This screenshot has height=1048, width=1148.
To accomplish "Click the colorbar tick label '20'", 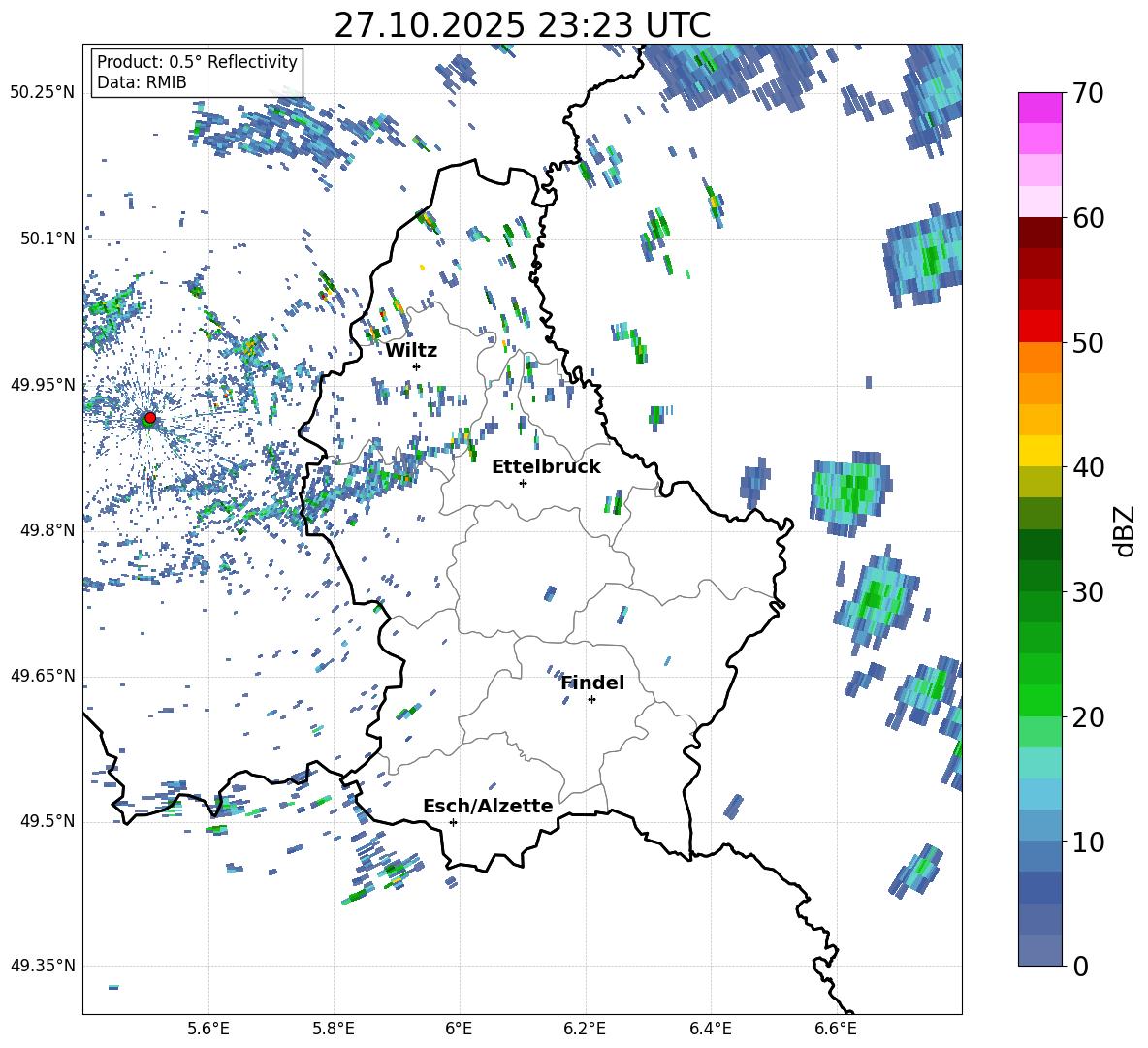I will 1088,717.
